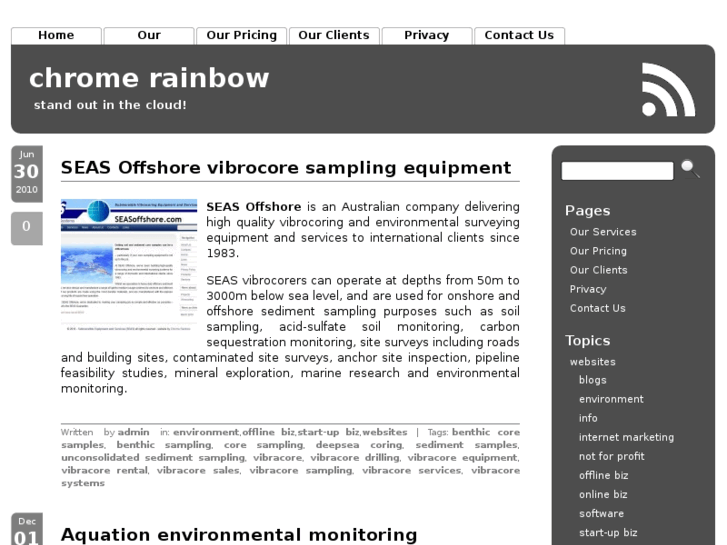The height and width of the screenshot is (545, 727).
Task: Select the offline biz sidebar topic
Action: tap(603, 475)
